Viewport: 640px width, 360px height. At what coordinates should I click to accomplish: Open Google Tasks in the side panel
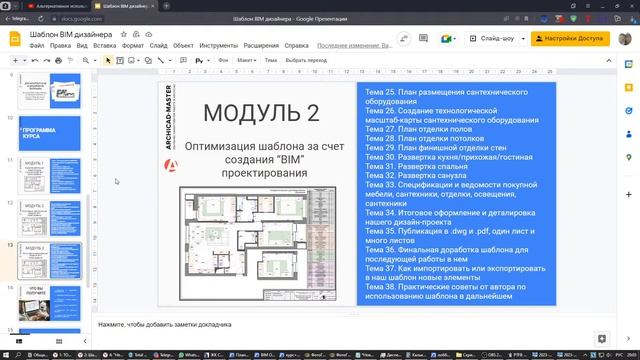[x=629, y=111]
